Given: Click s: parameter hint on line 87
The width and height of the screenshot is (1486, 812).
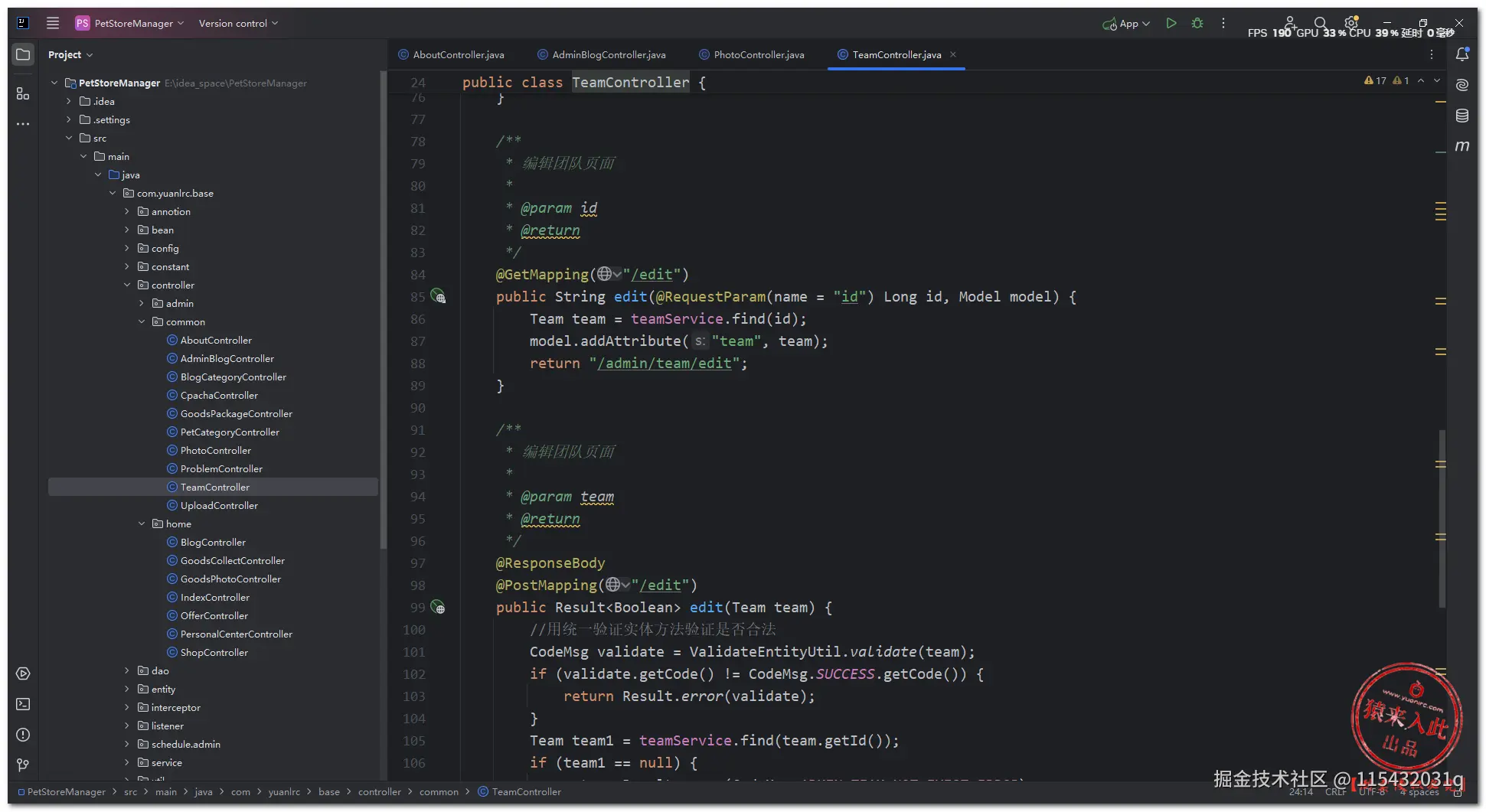Looking at the screenshot, I should [700, 341].
